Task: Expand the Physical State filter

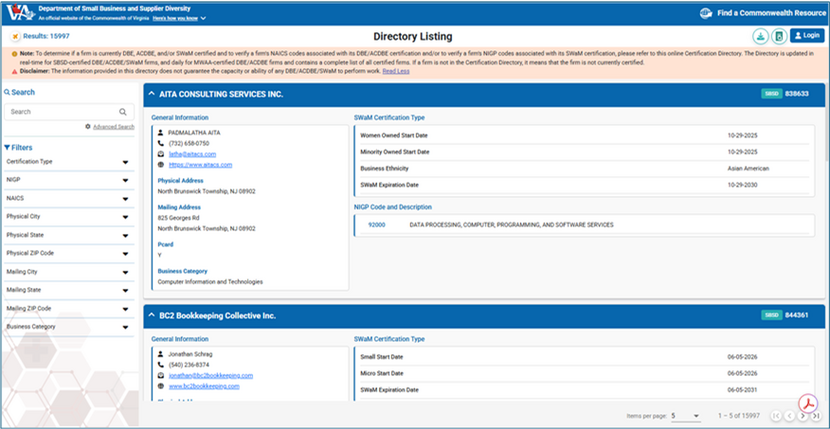Action: tap(69, 235)
